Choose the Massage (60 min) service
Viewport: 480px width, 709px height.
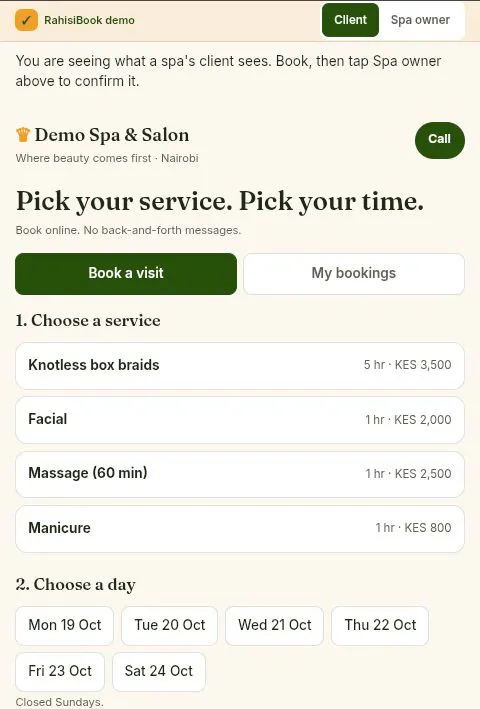(x=240, y=474)
